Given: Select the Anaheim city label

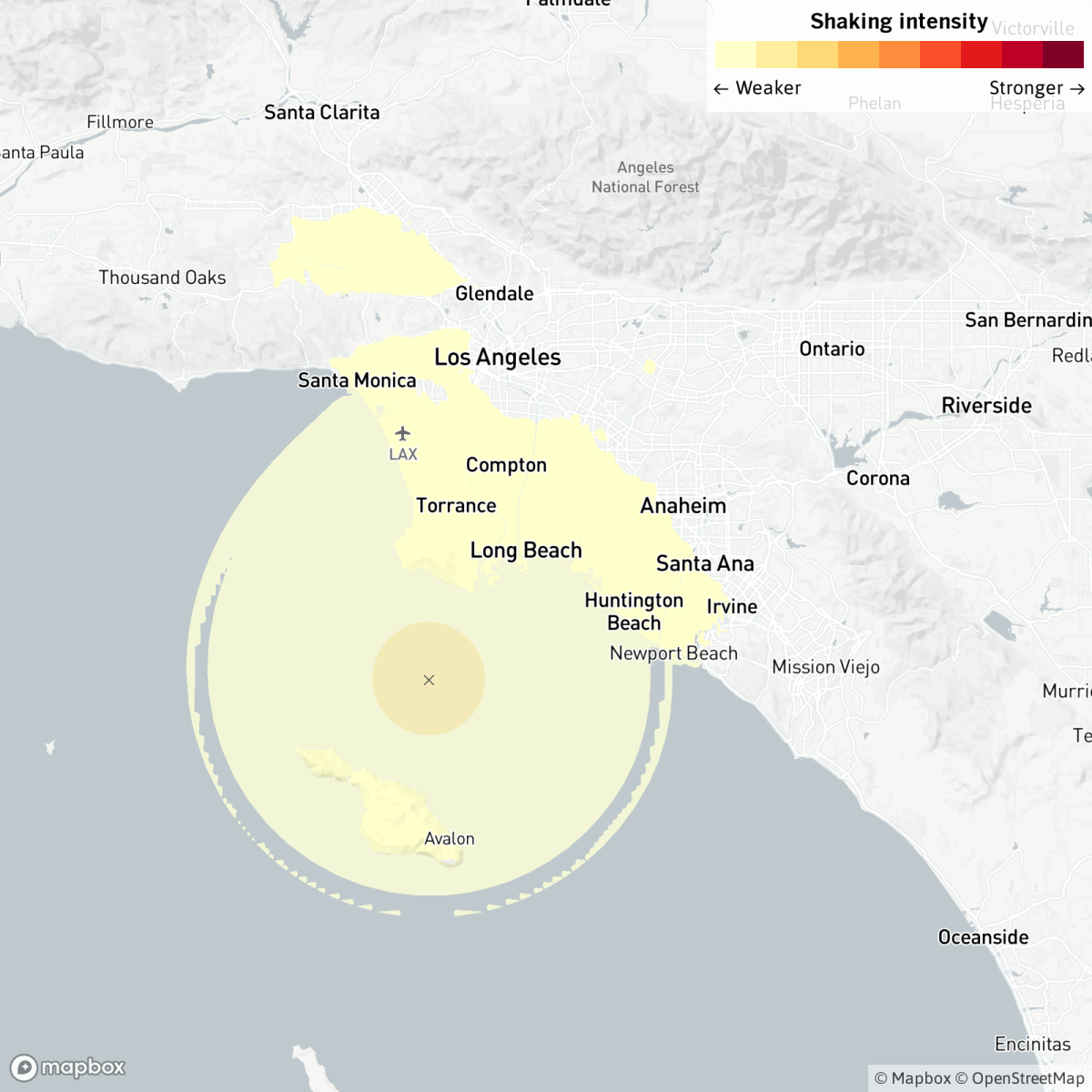Looking at the screenshot, I should coord(682,506).
